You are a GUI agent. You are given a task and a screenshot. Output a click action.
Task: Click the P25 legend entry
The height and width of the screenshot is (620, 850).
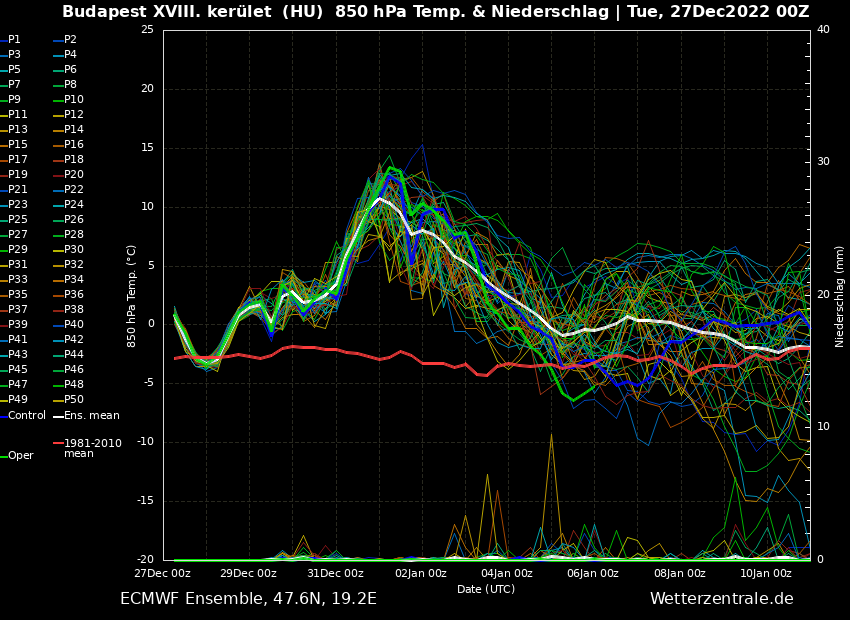(17, 219)
